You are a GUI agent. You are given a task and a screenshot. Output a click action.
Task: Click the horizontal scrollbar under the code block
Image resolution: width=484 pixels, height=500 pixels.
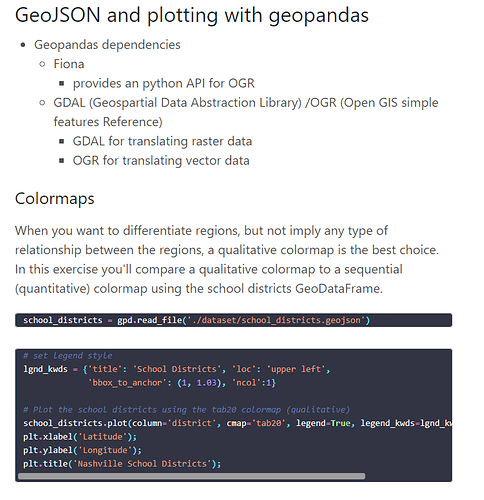tap(191, 476)
